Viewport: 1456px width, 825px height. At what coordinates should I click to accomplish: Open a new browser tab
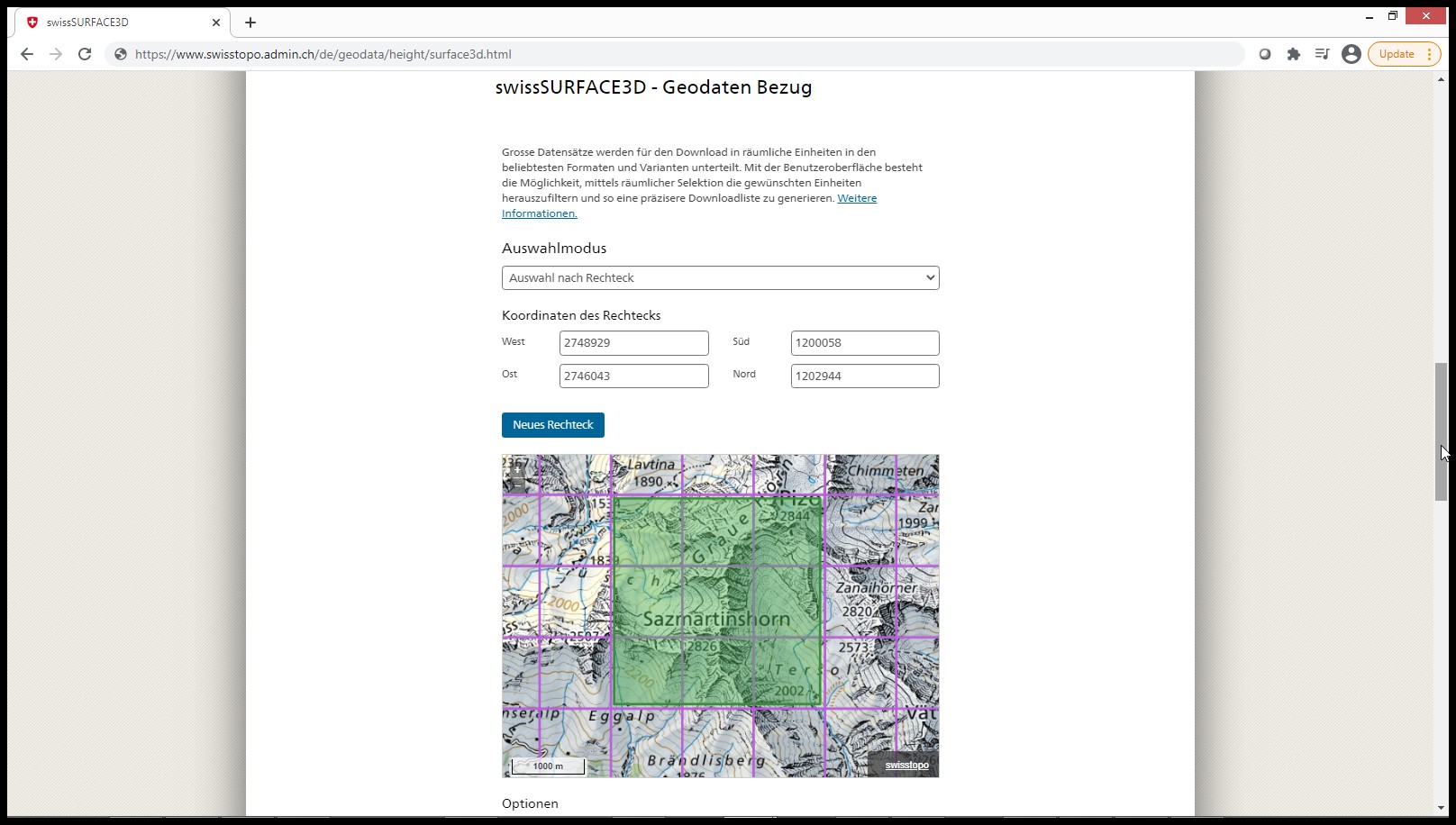[250, 23]
